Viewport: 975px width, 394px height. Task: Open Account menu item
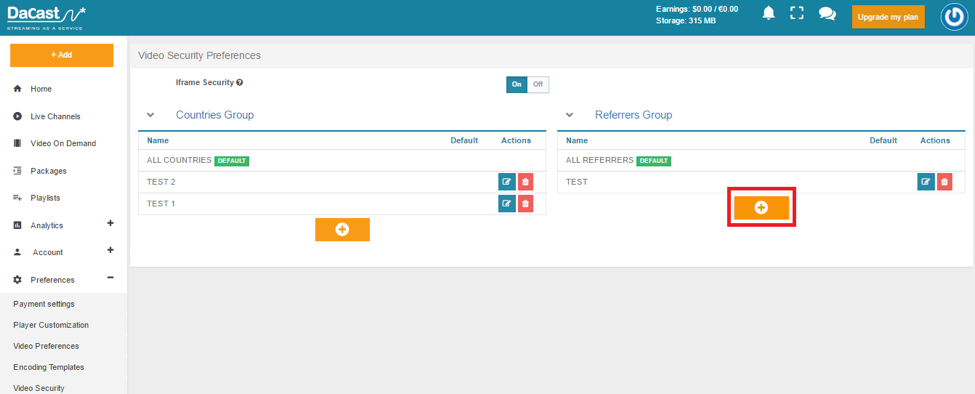[48, 252]
